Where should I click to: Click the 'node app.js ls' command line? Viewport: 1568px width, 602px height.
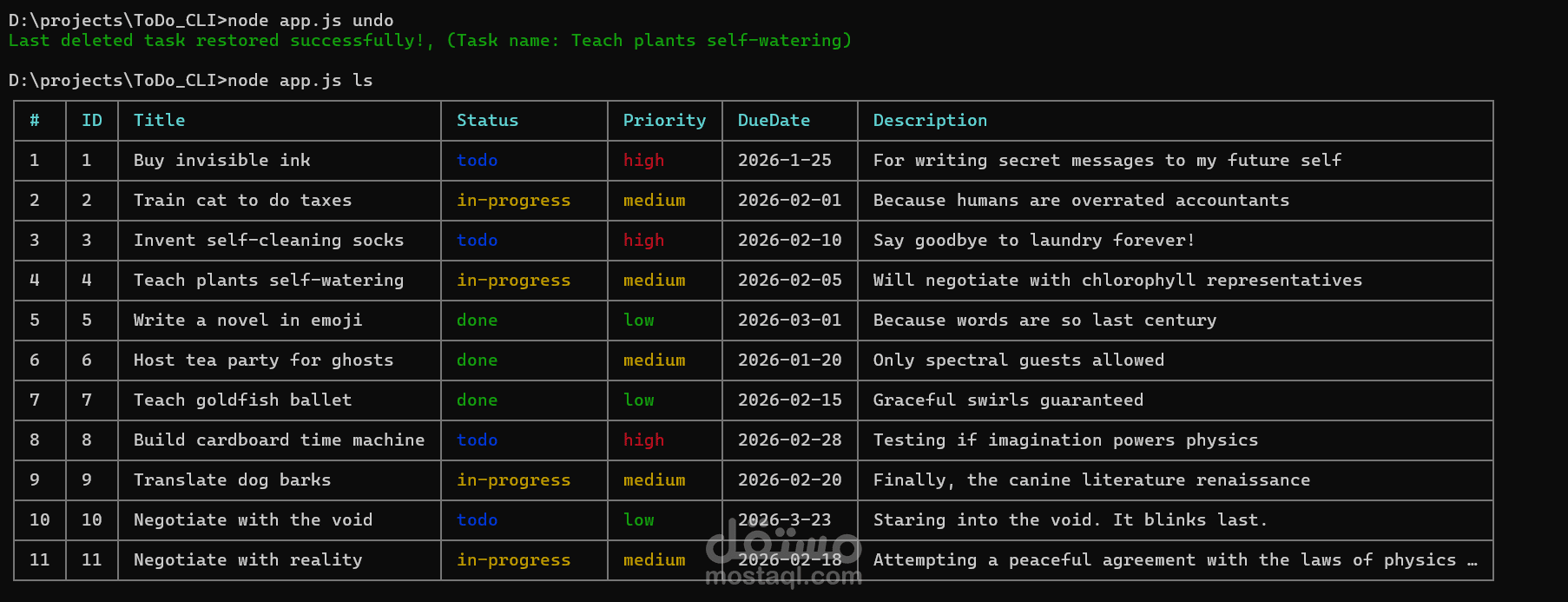click(300, 81)
